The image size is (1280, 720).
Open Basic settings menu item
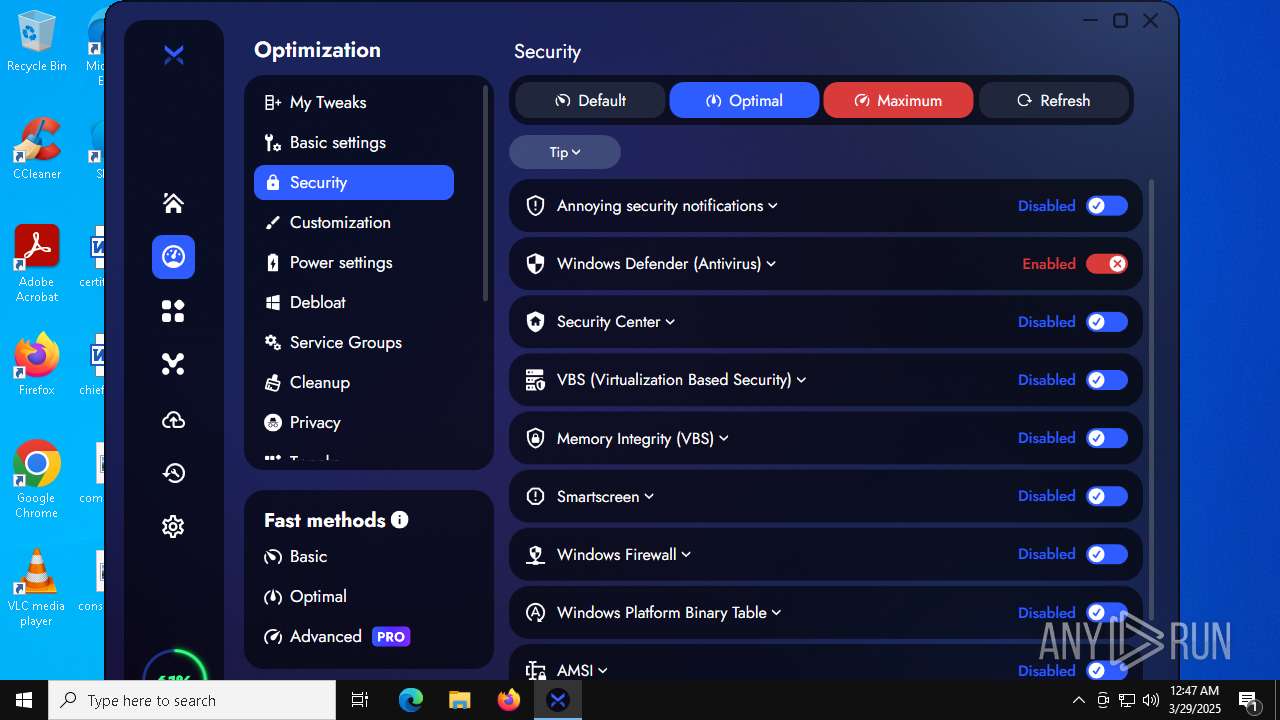pos(354,142)
